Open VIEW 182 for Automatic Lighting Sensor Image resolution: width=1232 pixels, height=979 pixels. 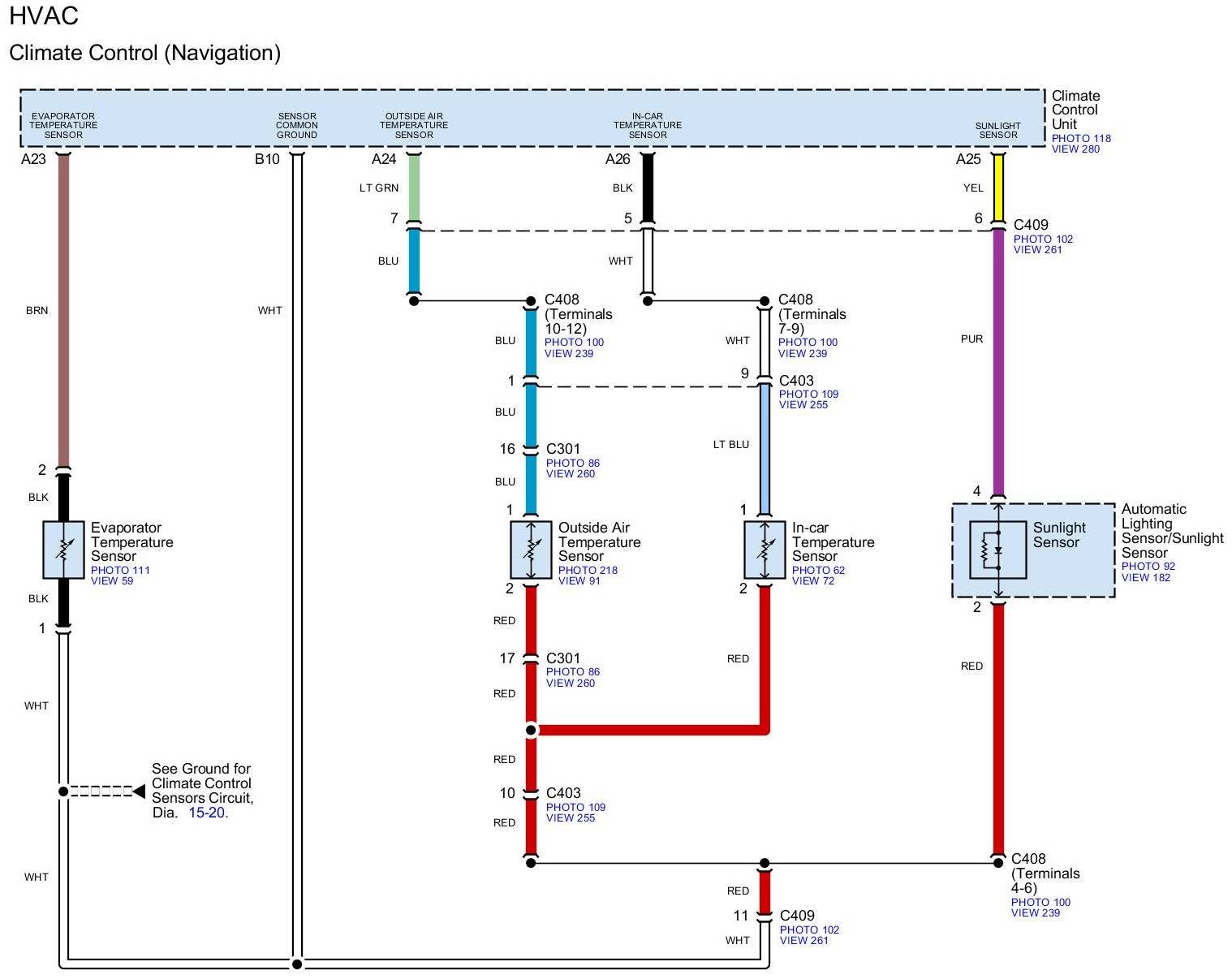coord(1146,578)
